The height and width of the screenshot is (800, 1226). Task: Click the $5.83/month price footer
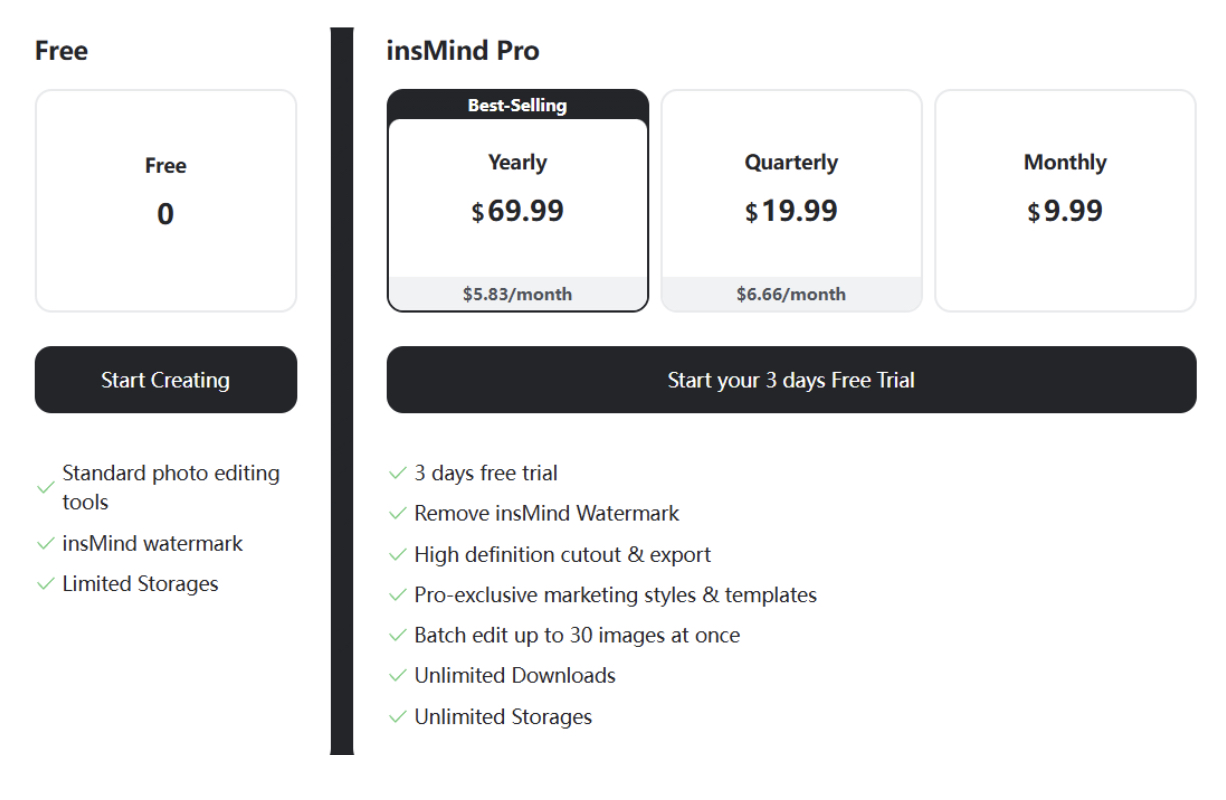(x=517, y=294)
